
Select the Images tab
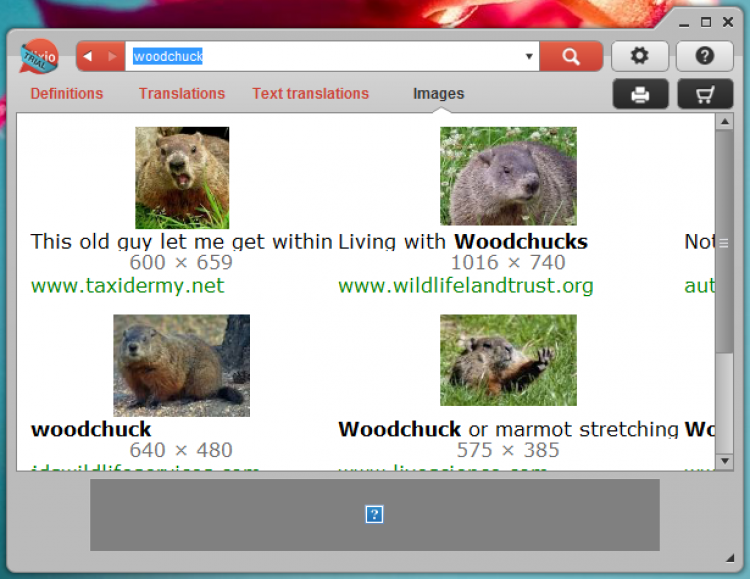point(439,94)
